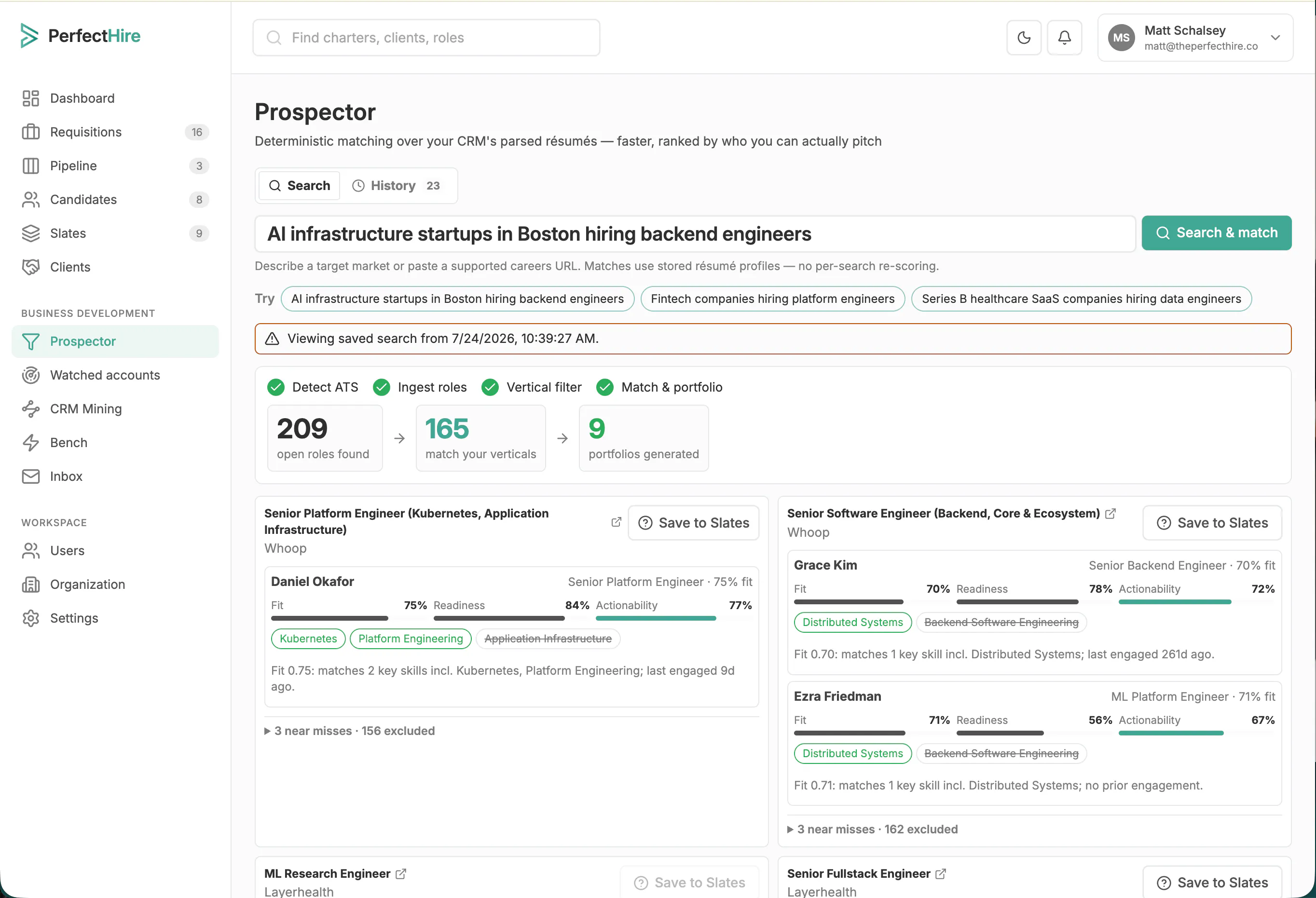Switch to the Search tab
The image size is (1316, 898).
point(299,186)
